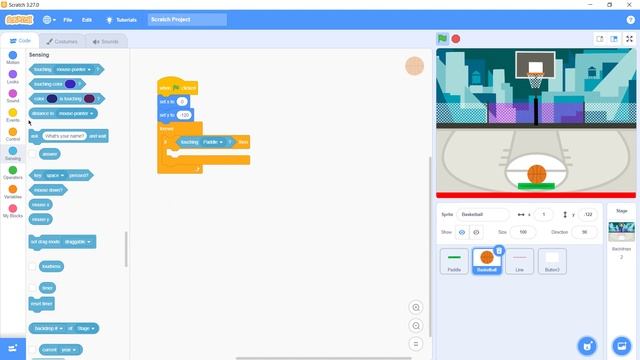Image resolution: width=640 pixels, height=360 pixels.
Task: Open the Operators block category
Action: click(x=13, y=173)
